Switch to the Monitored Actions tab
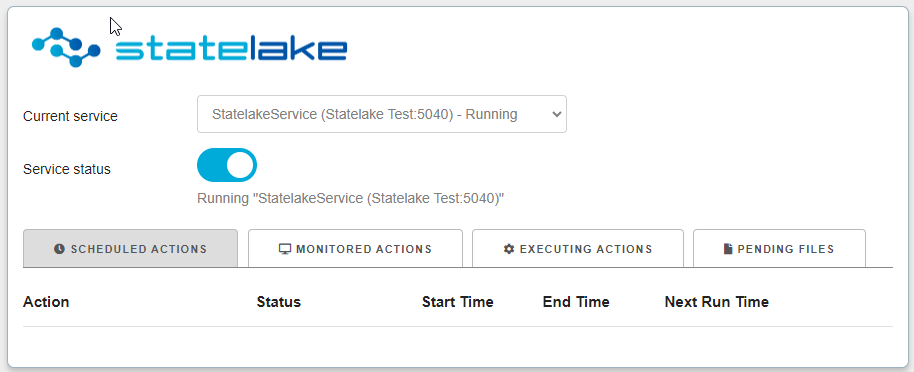This screenshot has height=372, width=914. 356,248
